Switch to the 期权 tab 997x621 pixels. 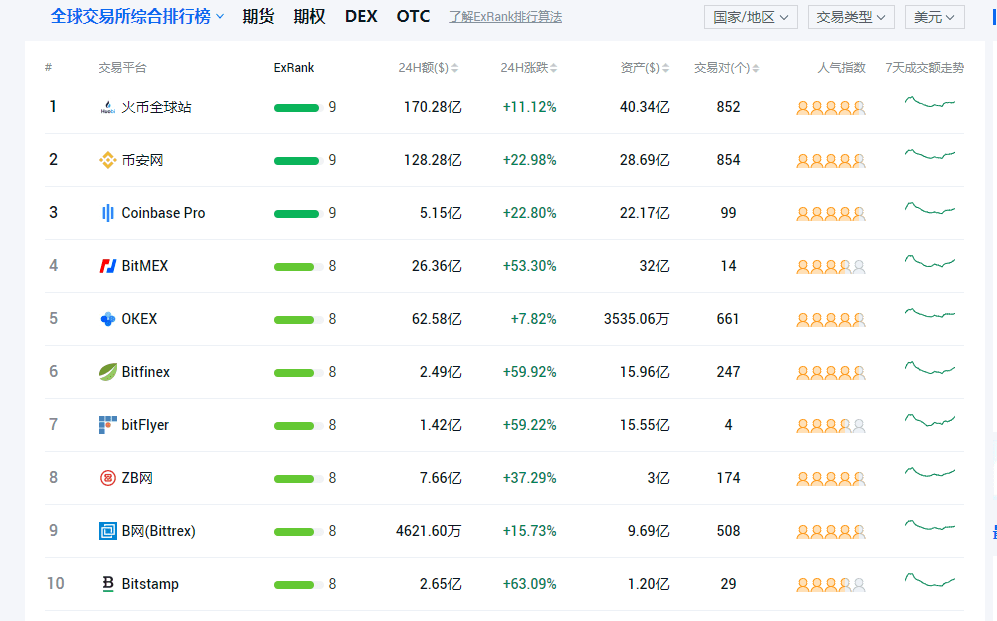point(310,17)
